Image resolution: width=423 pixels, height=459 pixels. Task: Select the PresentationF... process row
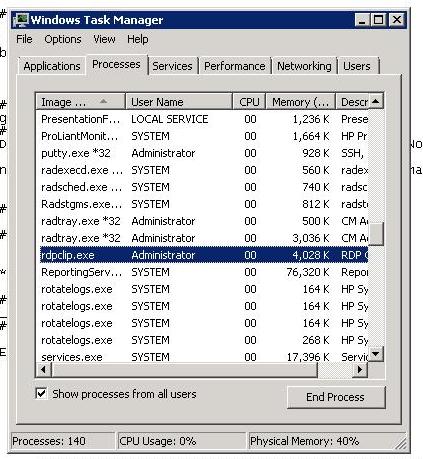click(204, 119)
